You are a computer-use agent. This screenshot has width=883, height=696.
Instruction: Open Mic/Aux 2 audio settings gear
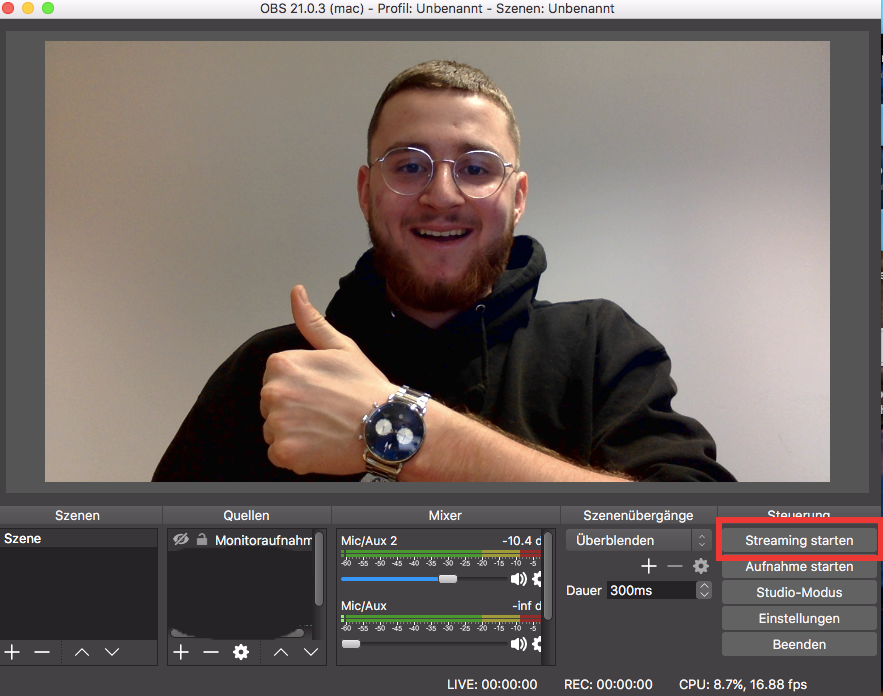538,579
